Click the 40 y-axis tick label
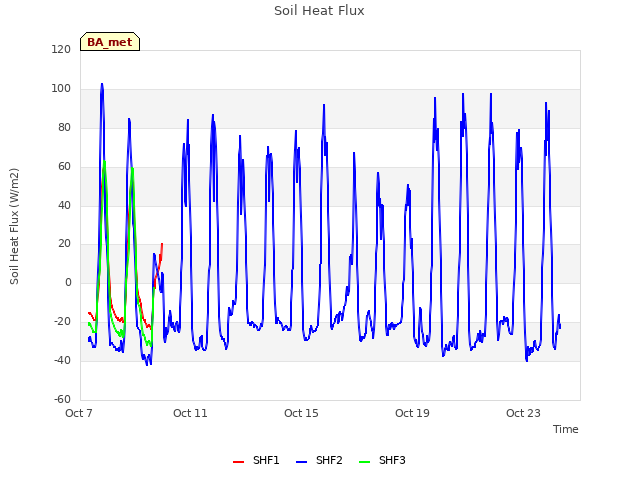 [x=64, y=205]
